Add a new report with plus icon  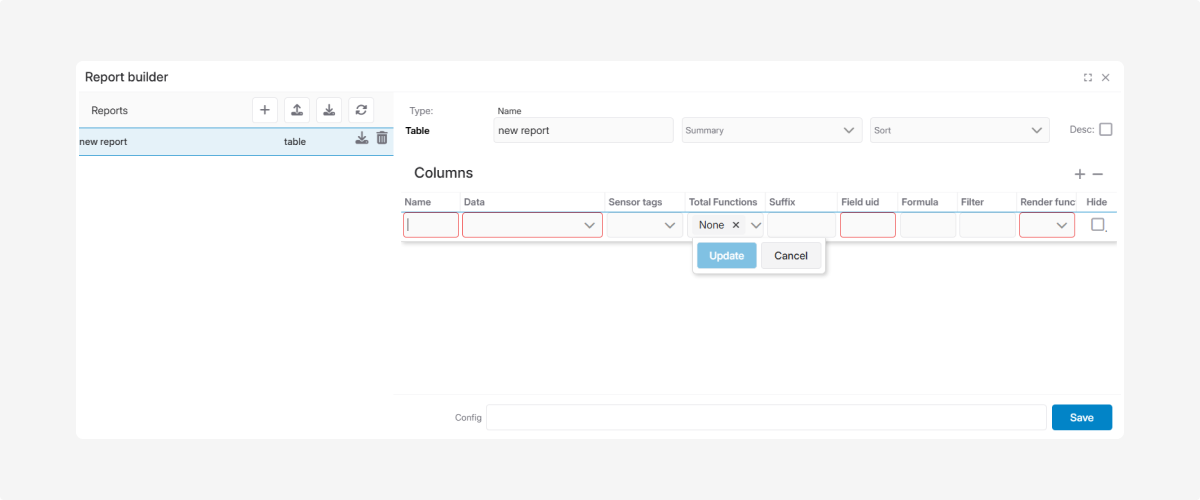264,110
